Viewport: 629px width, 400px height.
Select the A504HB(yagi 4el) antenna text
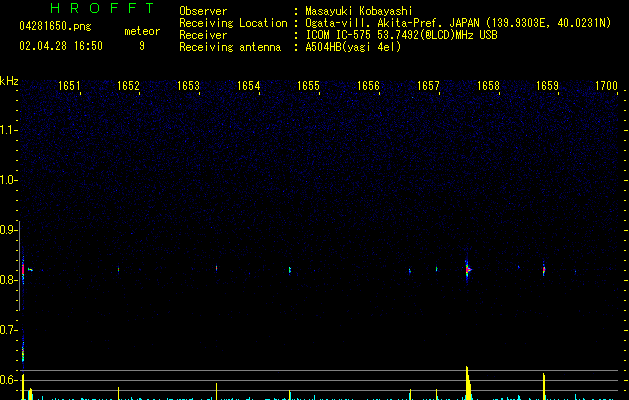point(353,47)
